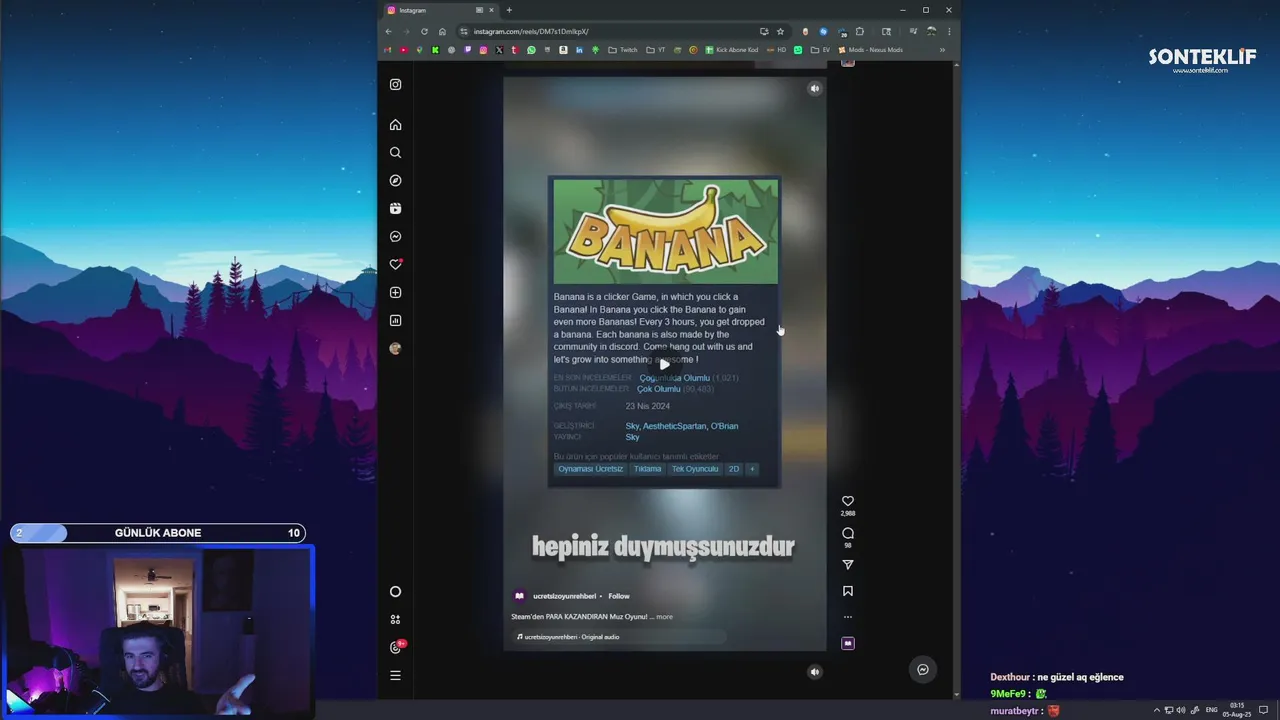Open the Dashboard insights icon
Viewport: 1280px width, 720px height.
395,321
